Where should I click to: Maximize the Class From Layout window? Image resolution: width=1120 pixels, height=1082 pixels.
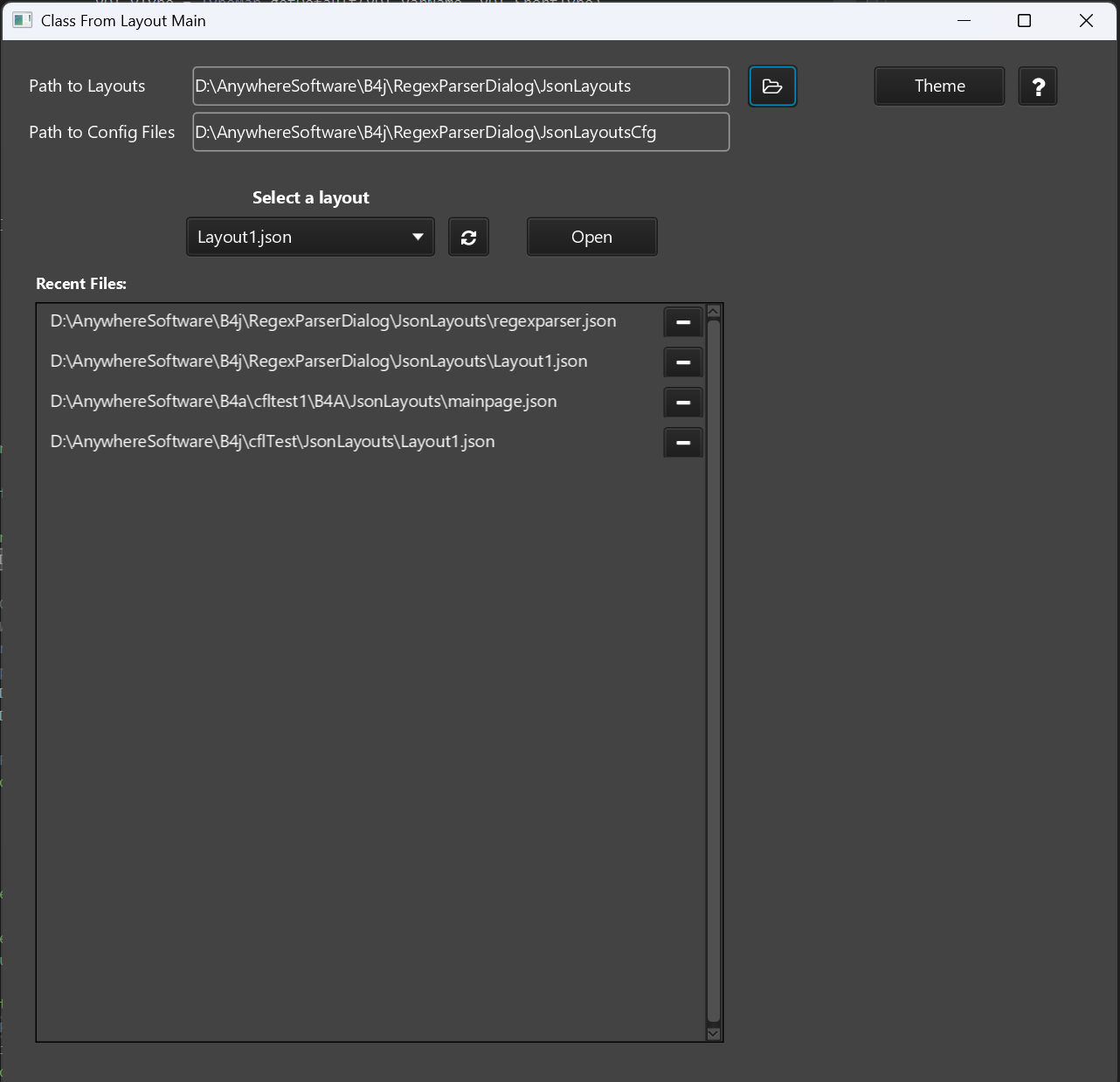1025,20
